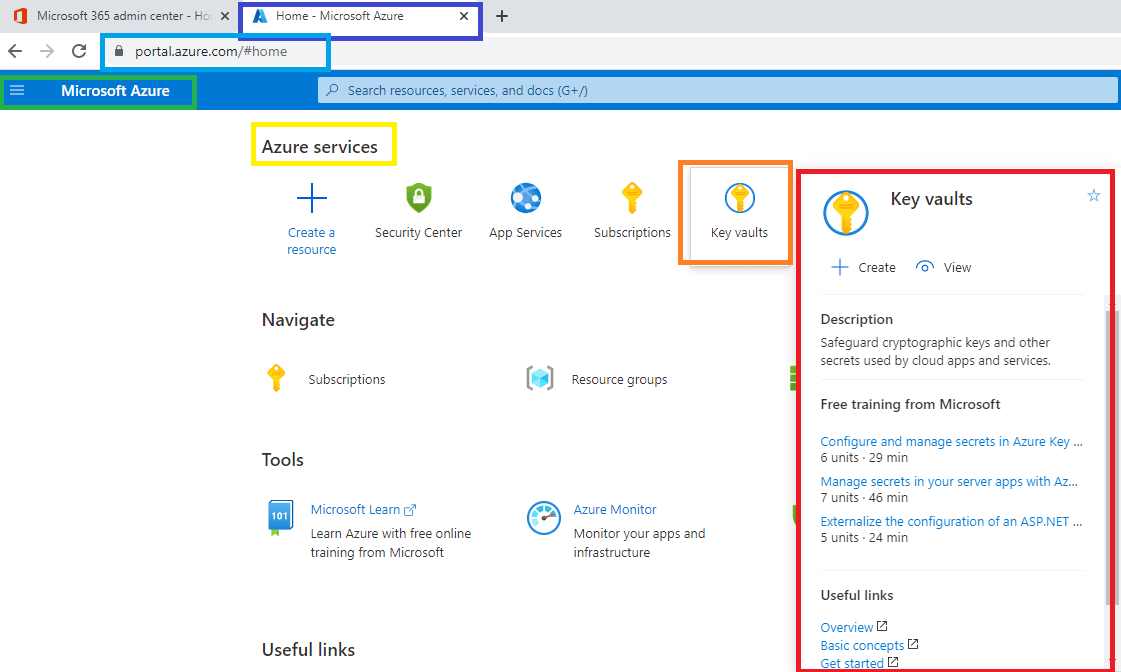Click the Microsoft Azure title in header

pos(115,91)
